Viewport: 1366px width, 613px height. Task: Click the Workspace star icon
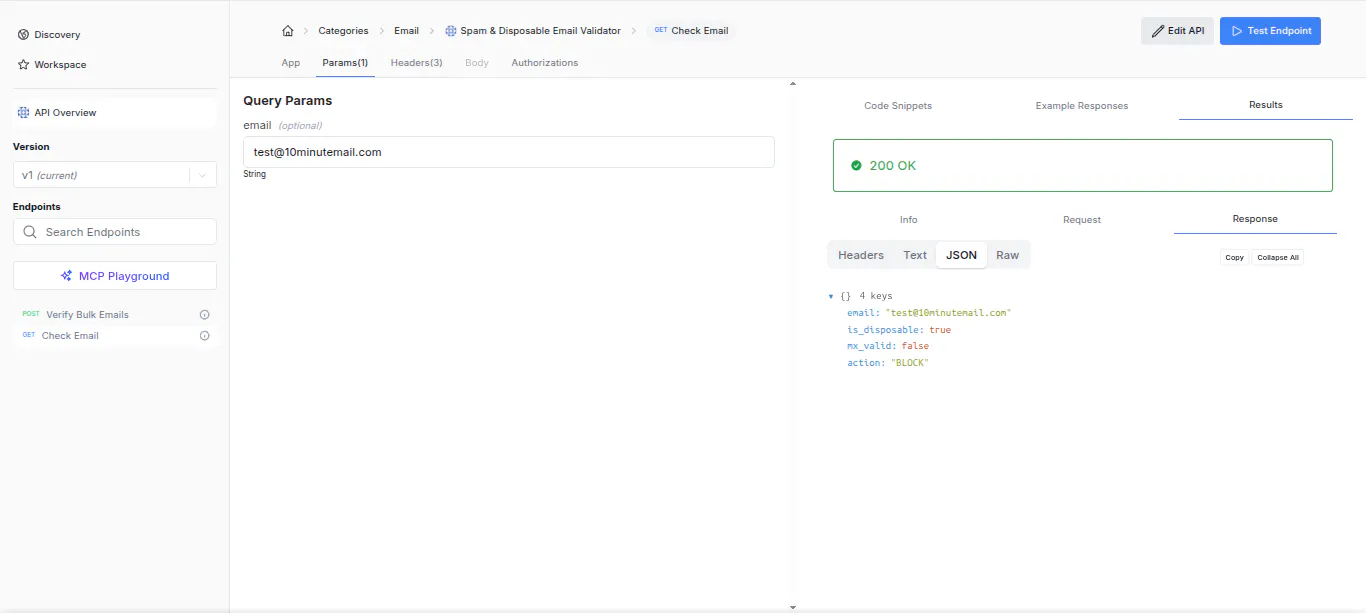23,65
